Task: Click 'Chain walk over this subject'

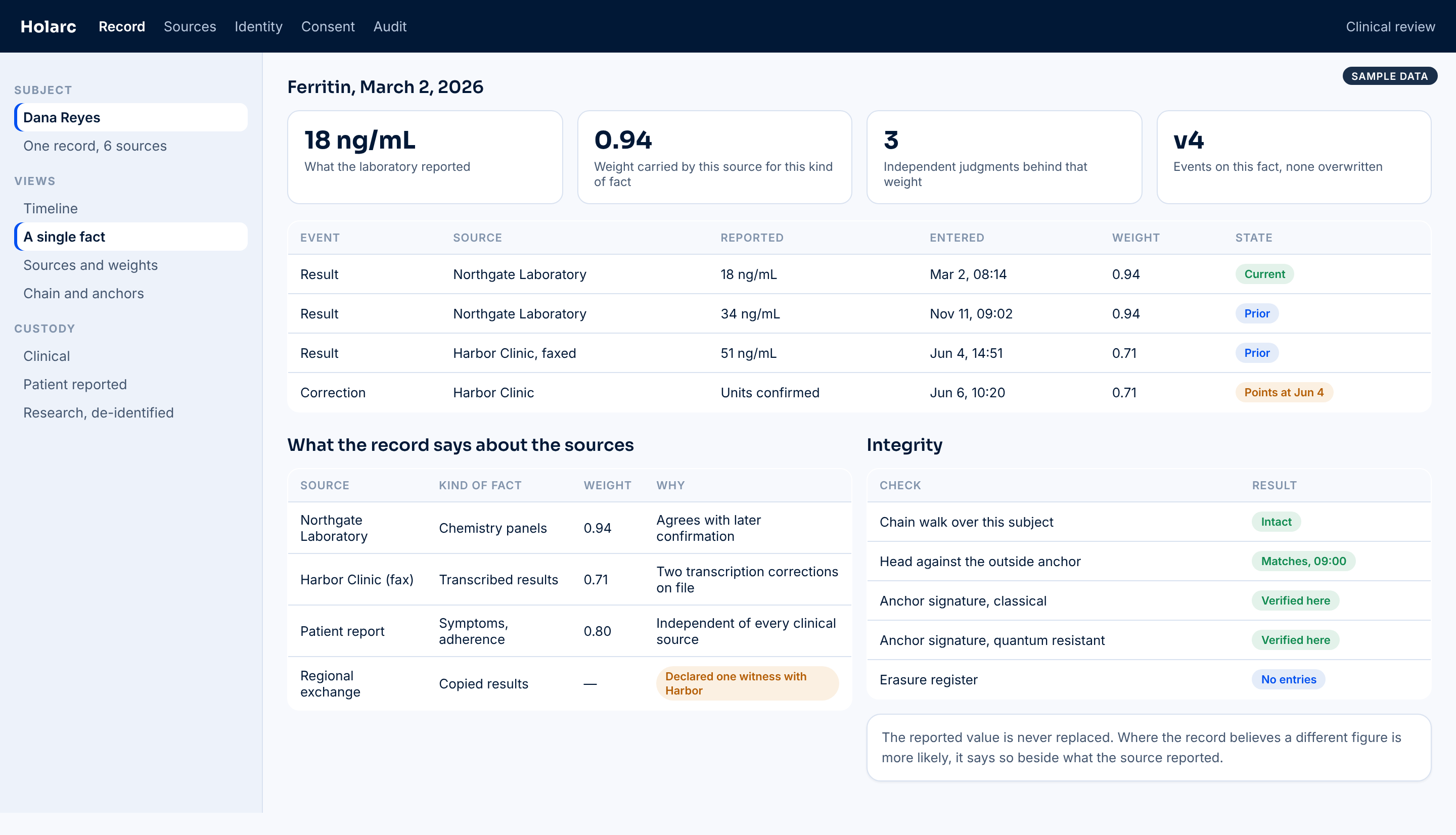Action: 966,522
